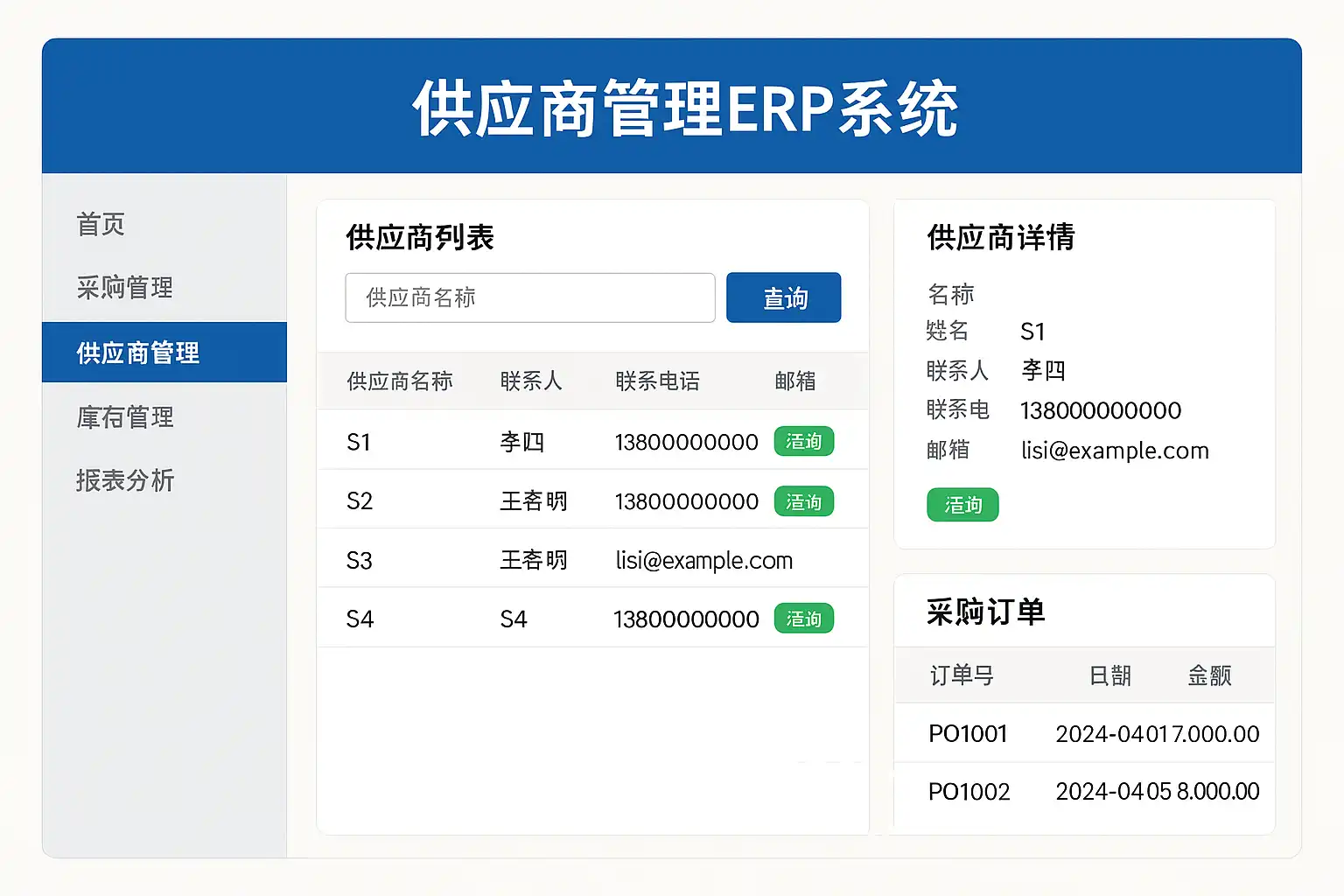The image size is (1344, 896).
Task: Select supplier row S3 in the list
Action: [360, 561]
